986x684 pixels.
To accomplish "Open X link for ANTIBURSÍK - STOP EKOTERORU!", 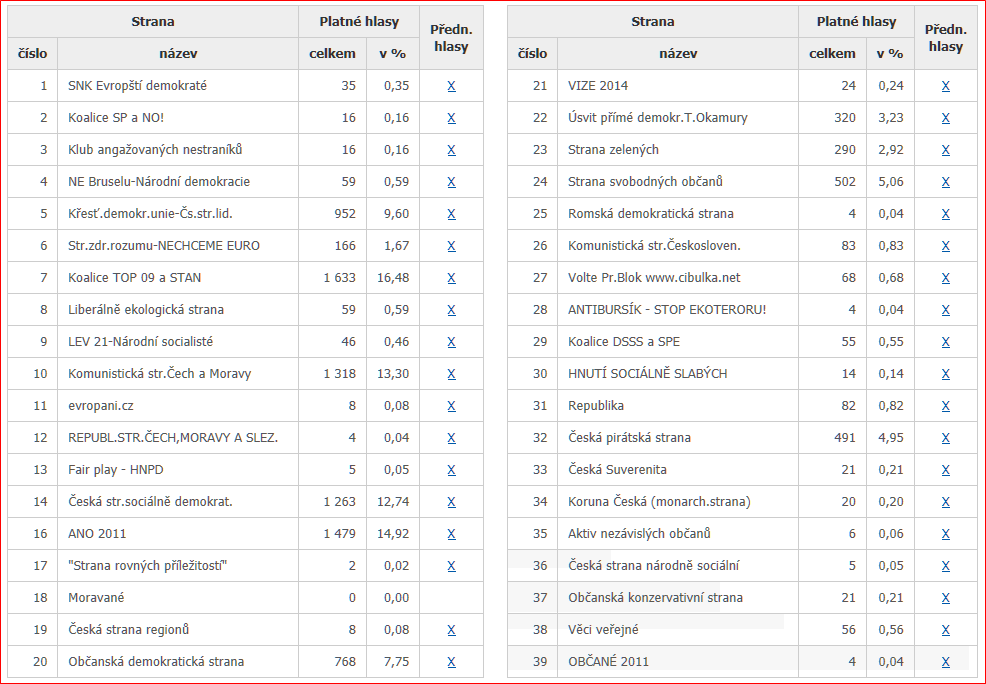I will pyautogui.click(x=946, y=311).
